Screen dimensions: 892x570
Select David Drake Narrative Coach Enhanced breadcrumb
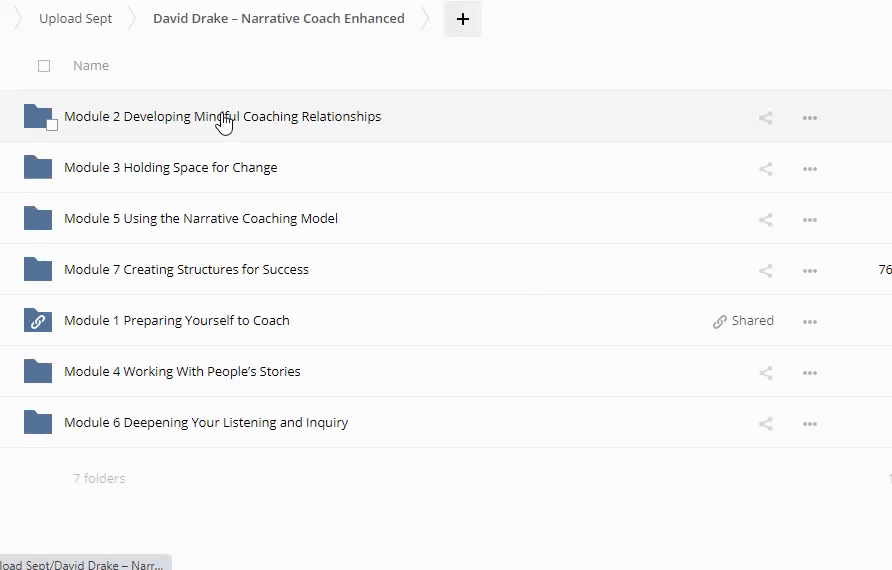pyautogui.click(x=278, y=18)
